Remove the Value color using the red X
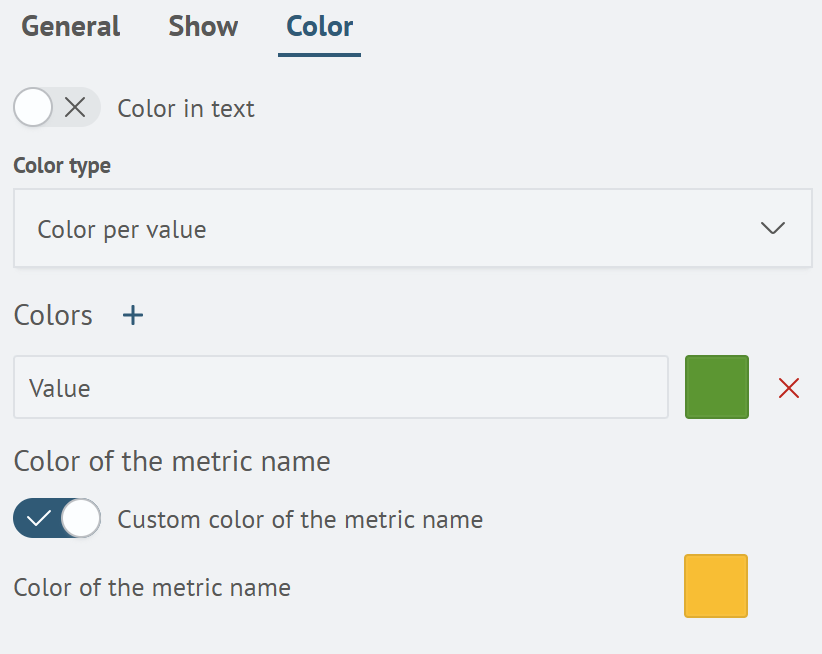Viewport: 822px width, 654px height. click(788, 387)
